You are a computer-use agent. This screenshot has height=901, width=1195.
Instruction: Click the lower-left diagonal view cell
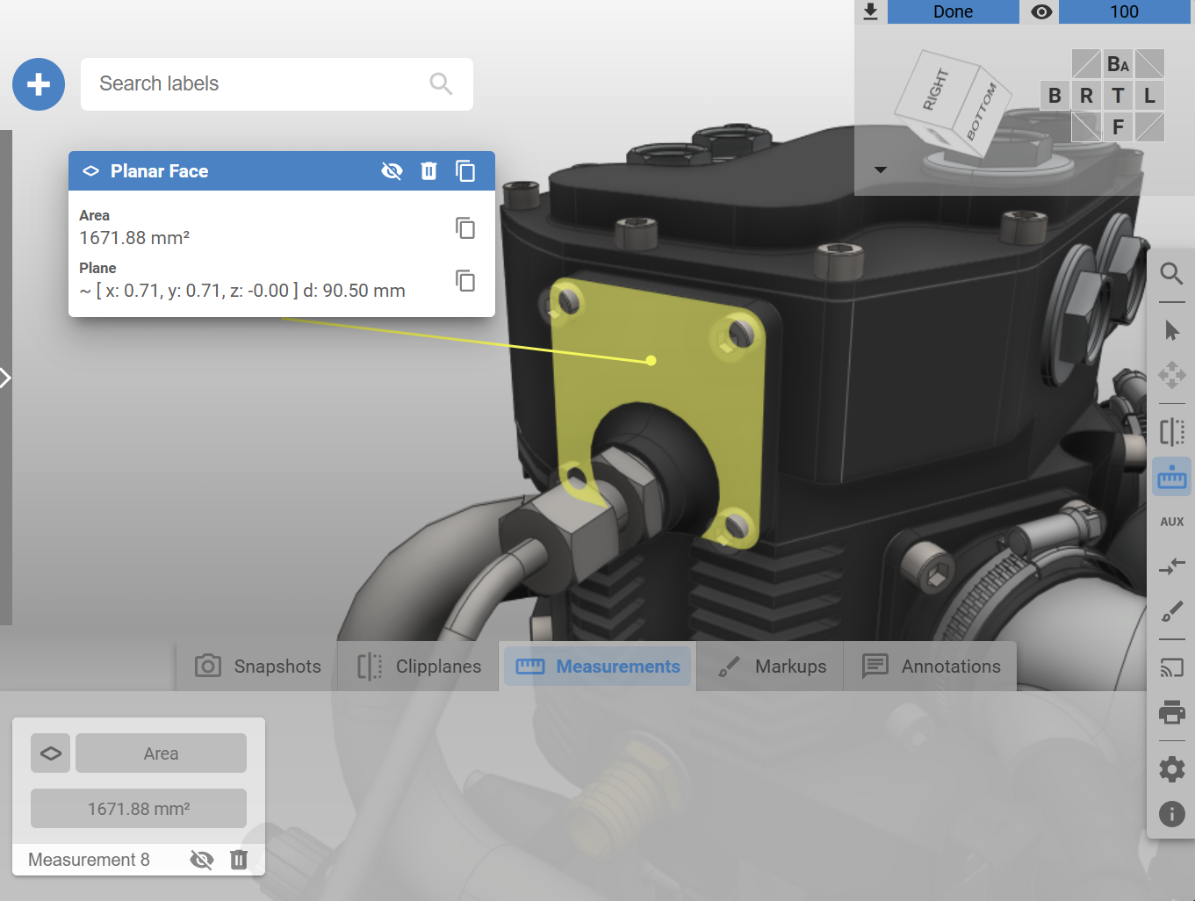tap(1086, 127)
